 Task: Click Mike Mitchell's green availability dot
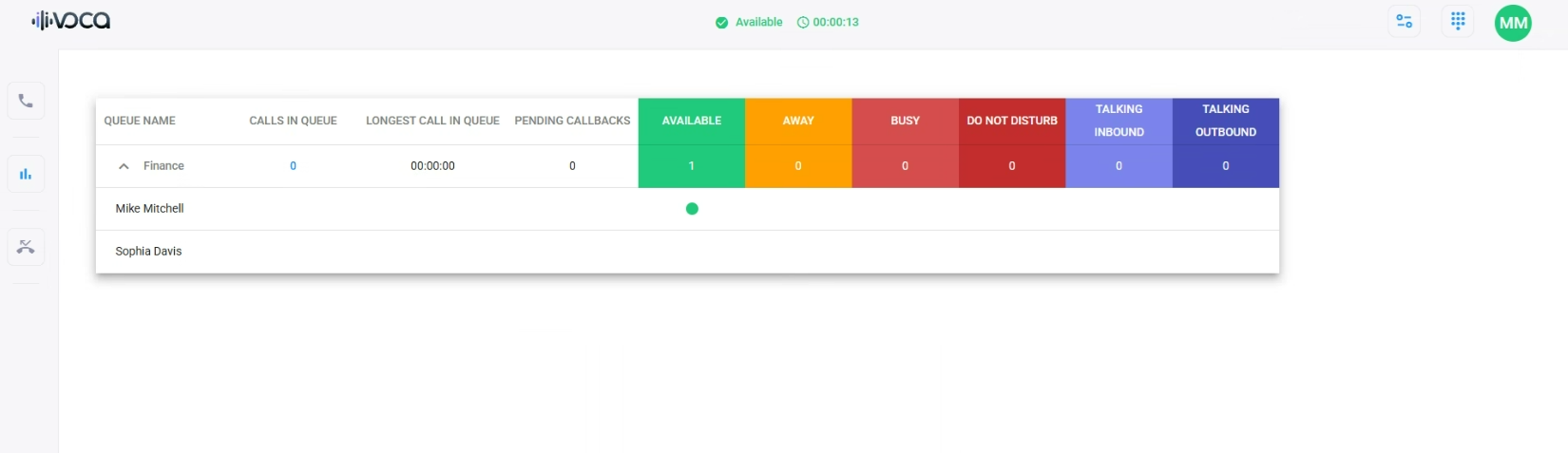coord(692,209)
